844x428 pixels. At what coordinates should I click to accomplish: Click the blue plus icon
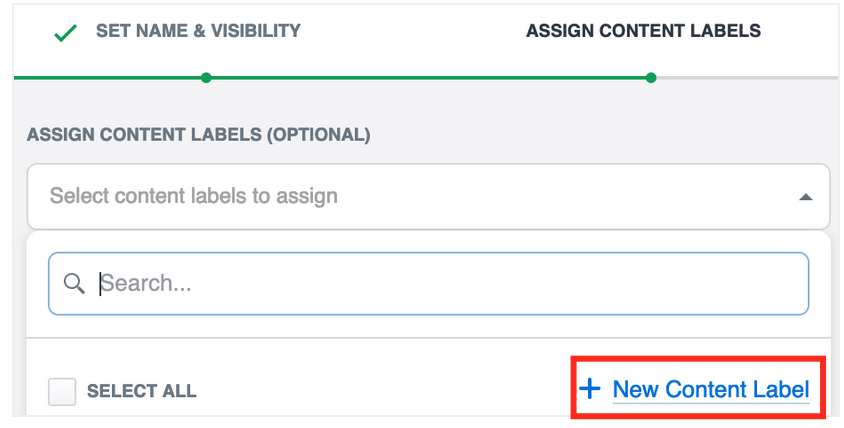pyautogui.click(x=590, y=388)
